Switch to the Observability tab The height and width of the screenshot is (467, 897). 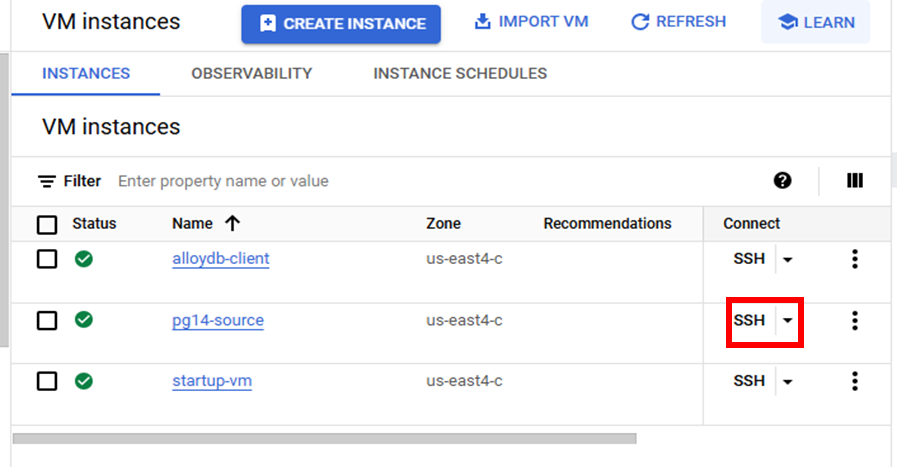point(252,73)
